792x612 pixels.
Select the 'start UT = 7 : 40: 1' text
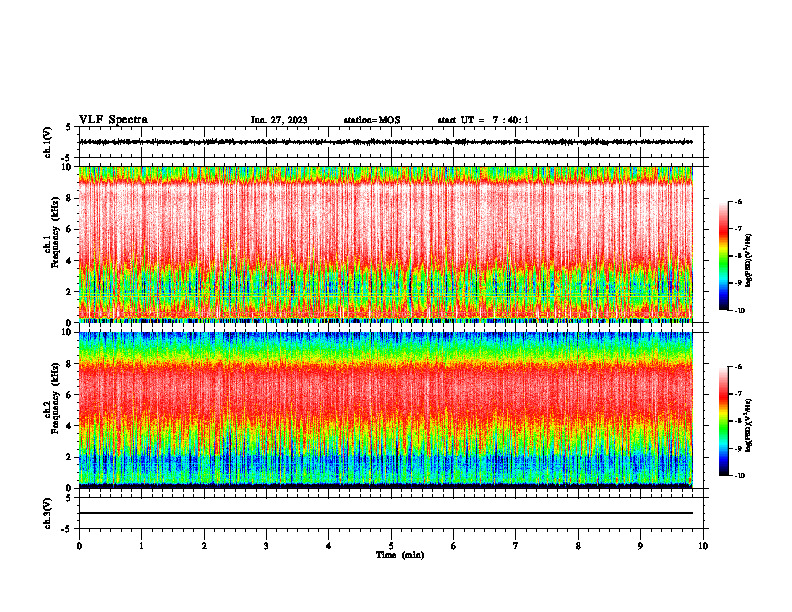pos(483,120)
